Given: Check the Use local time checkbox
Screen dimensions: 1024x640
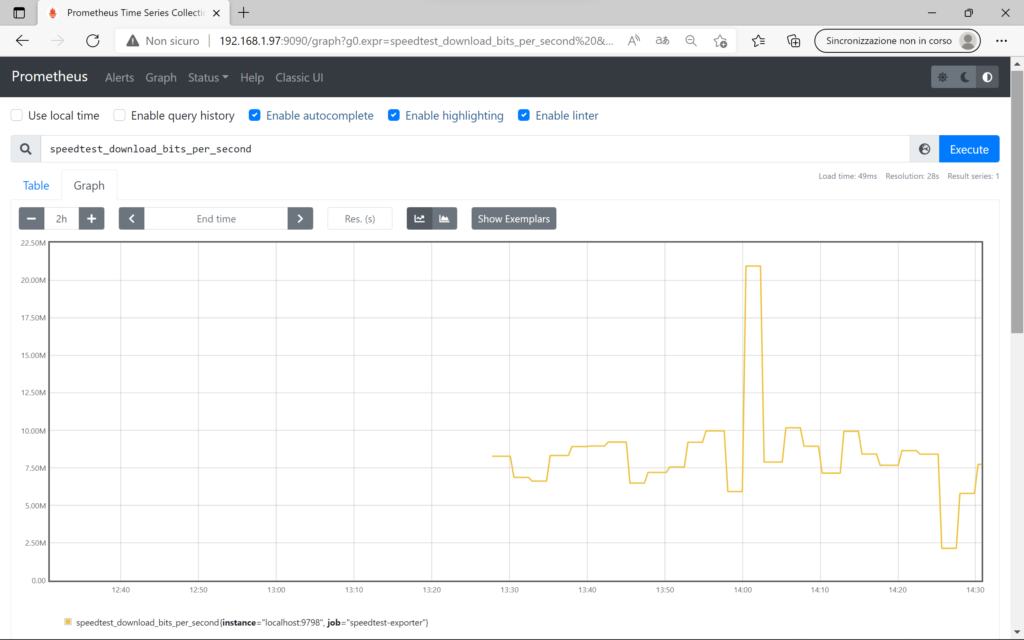Looking at the screenshot, I should (x=16, y=115).
